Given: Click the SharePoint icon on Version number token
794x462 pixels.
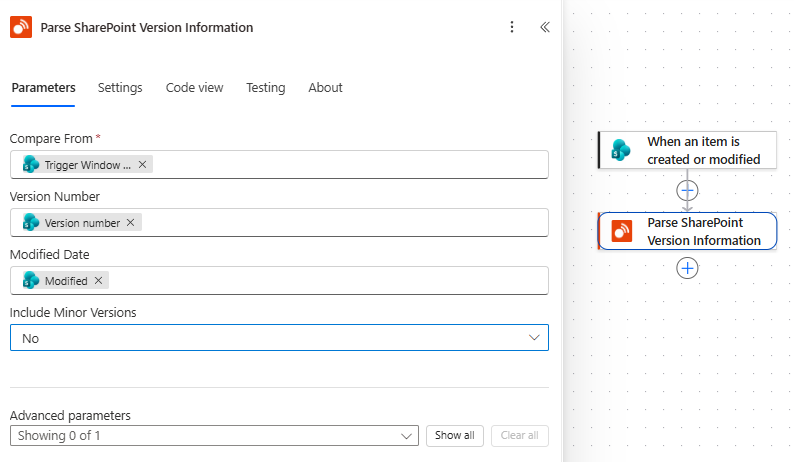Looking at the screenshot, I should 31,222.
